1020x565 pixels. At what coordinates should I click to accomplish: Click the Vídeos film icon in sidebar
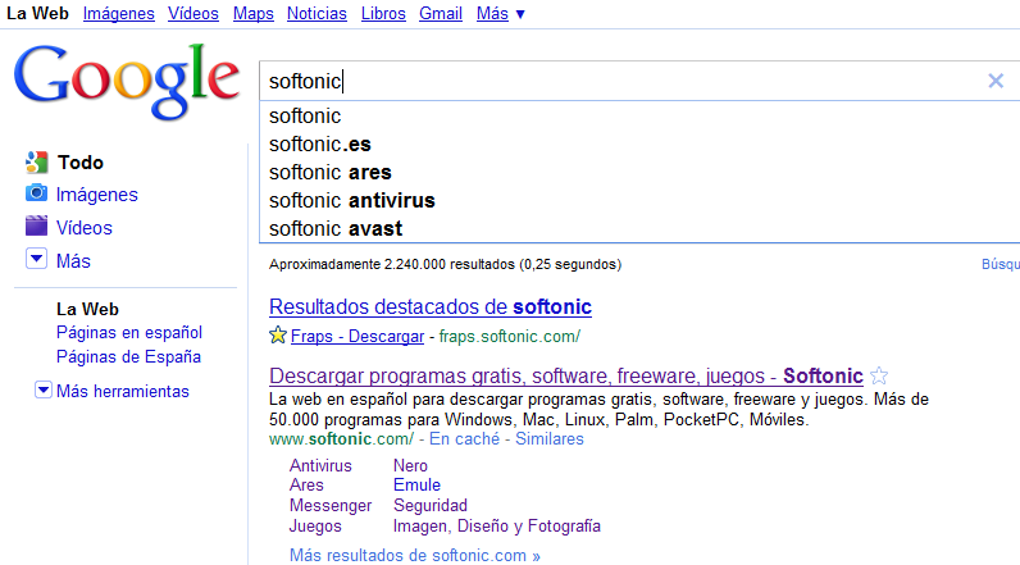click(x=37, y=227)
